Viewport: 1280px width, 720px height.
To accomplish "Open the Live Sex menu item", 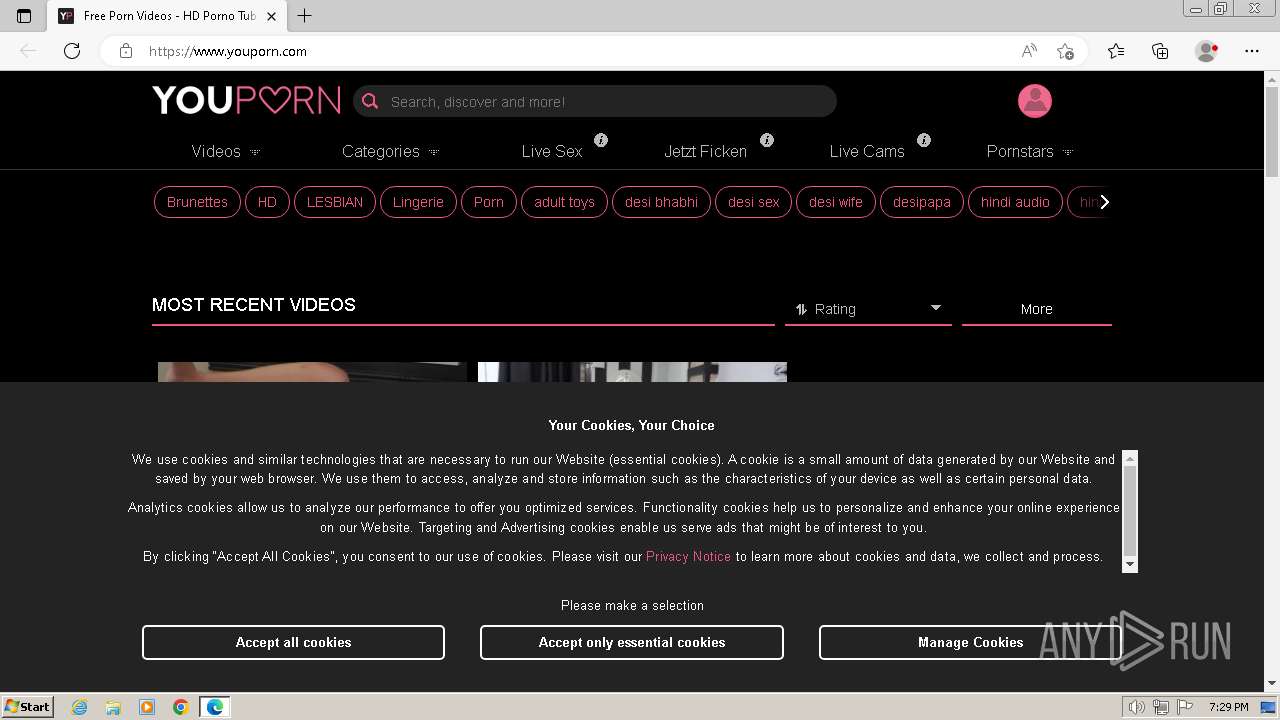I will (552, 152).
